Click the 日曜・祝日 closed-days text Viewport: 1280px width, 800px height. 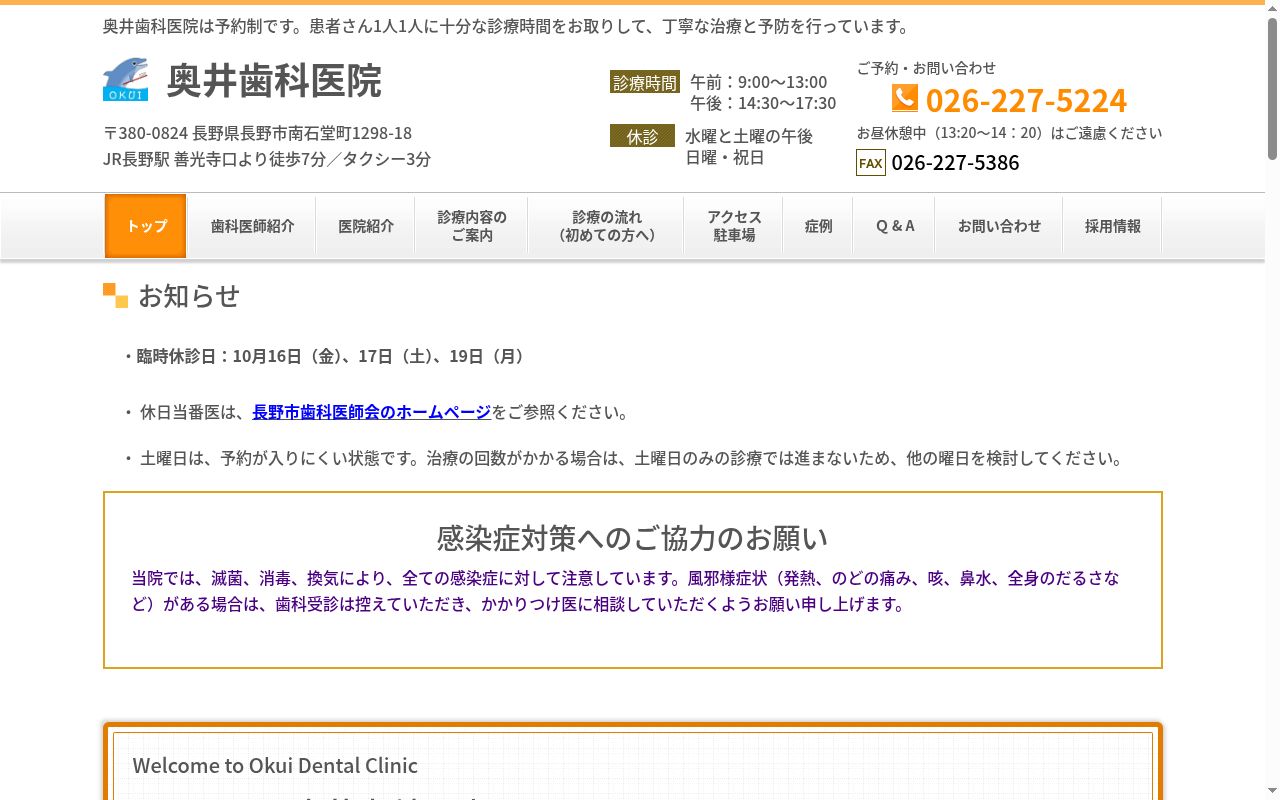[x=725, y=157]
